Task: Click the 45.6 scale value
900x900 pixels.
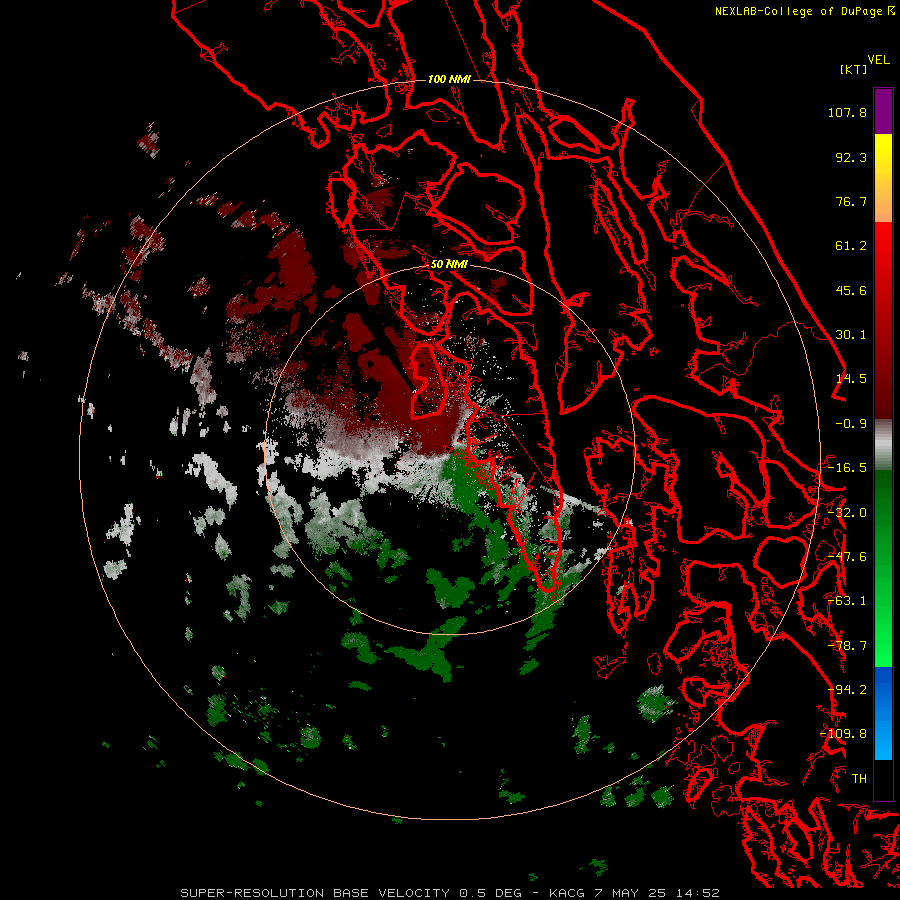Action: click(851, 290)
